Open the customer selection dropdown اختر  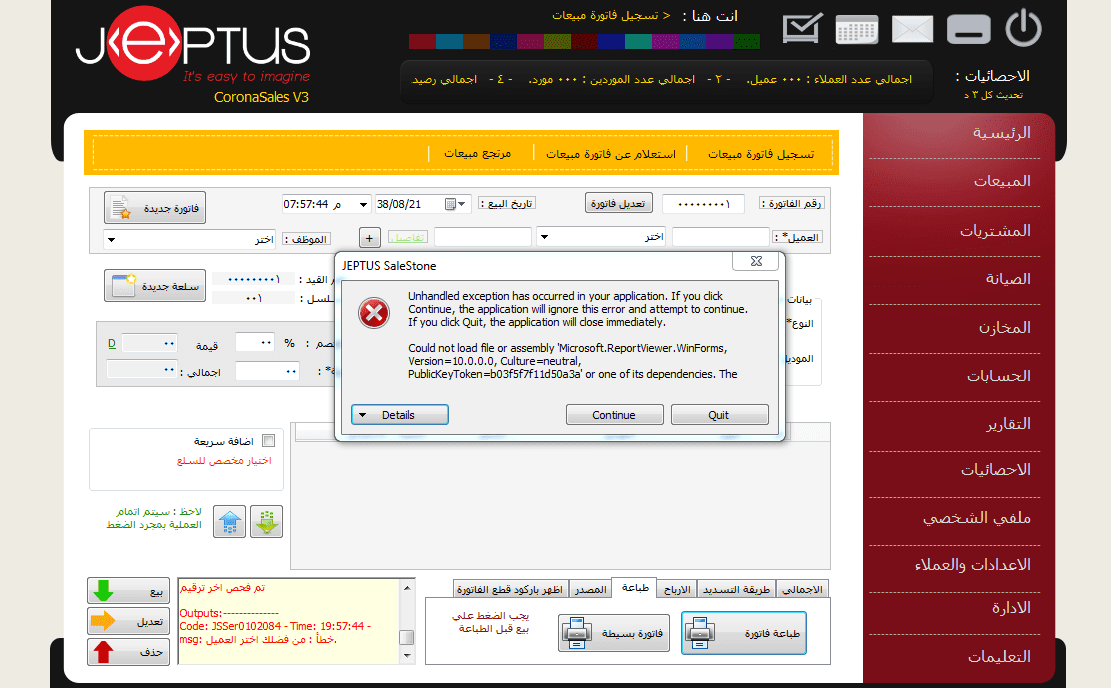pyautogui.click(x=544, y=237)
